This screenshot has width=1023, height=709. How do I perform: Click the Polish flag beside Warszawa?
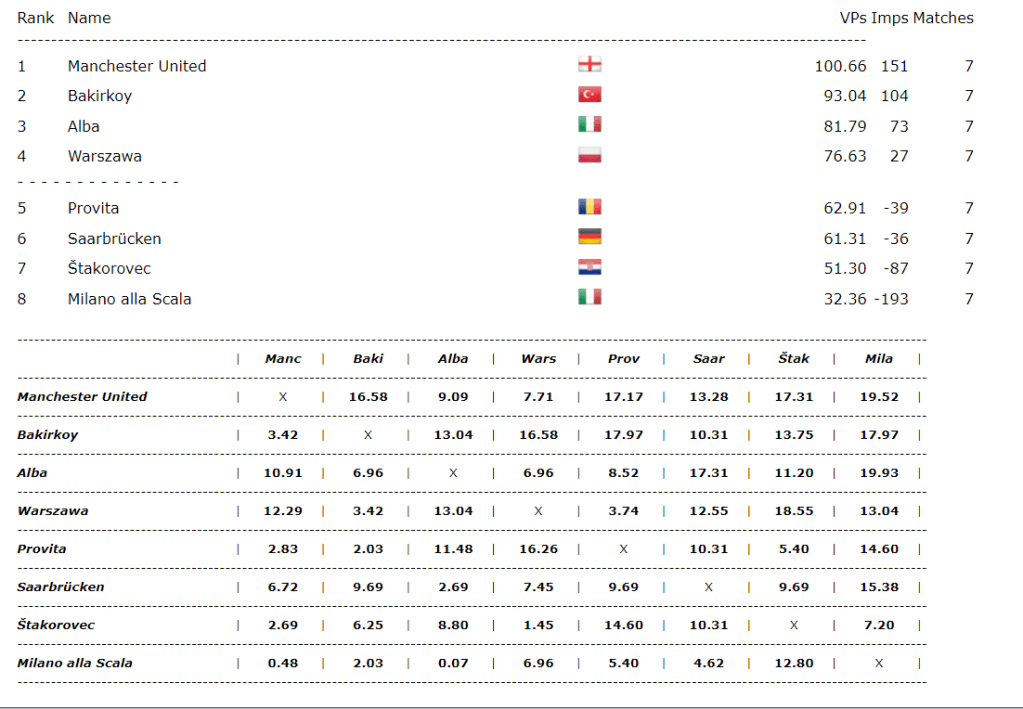coord(590,155)
